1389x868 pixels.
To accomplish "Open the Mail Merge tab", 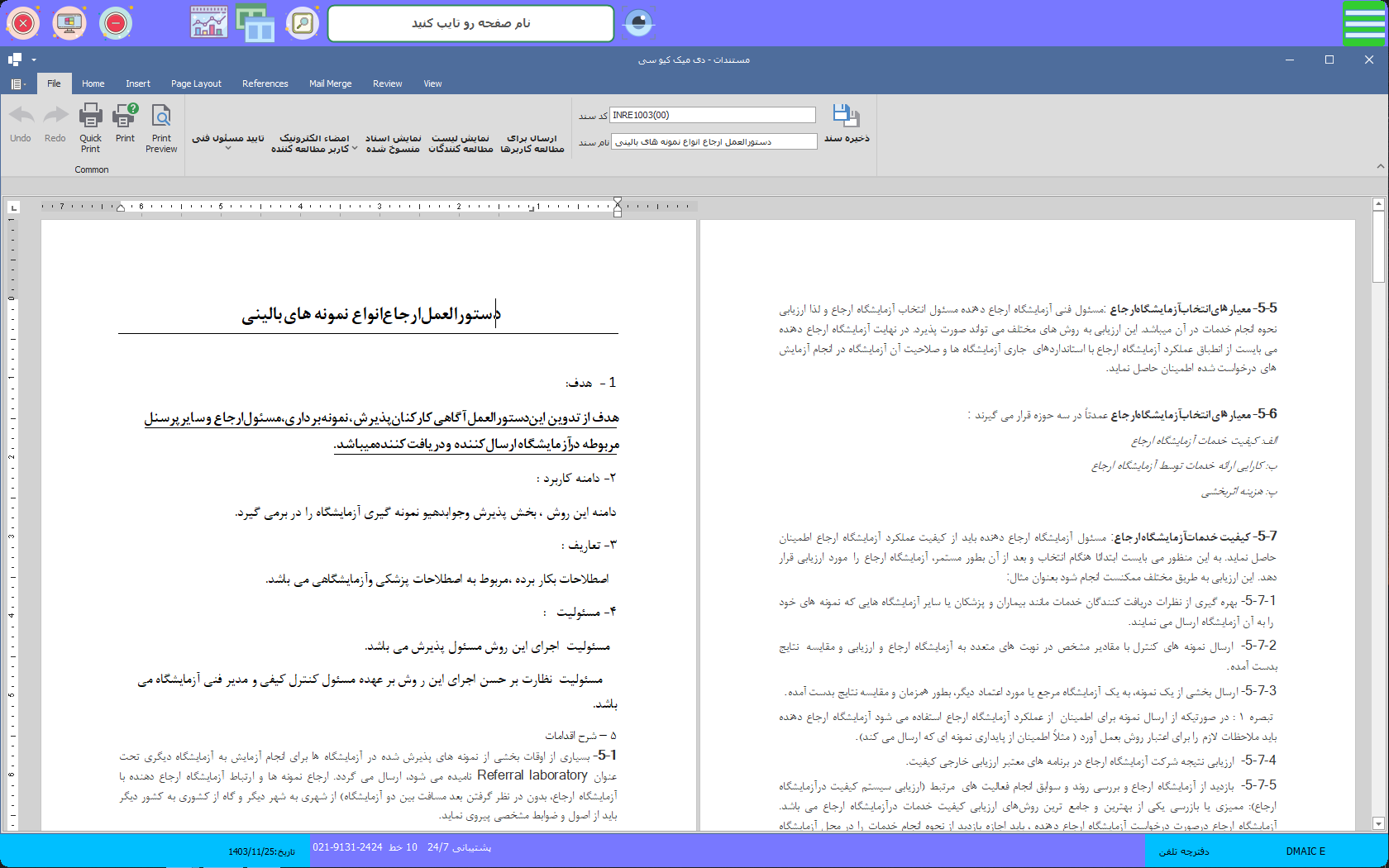I will click(330, 83).
